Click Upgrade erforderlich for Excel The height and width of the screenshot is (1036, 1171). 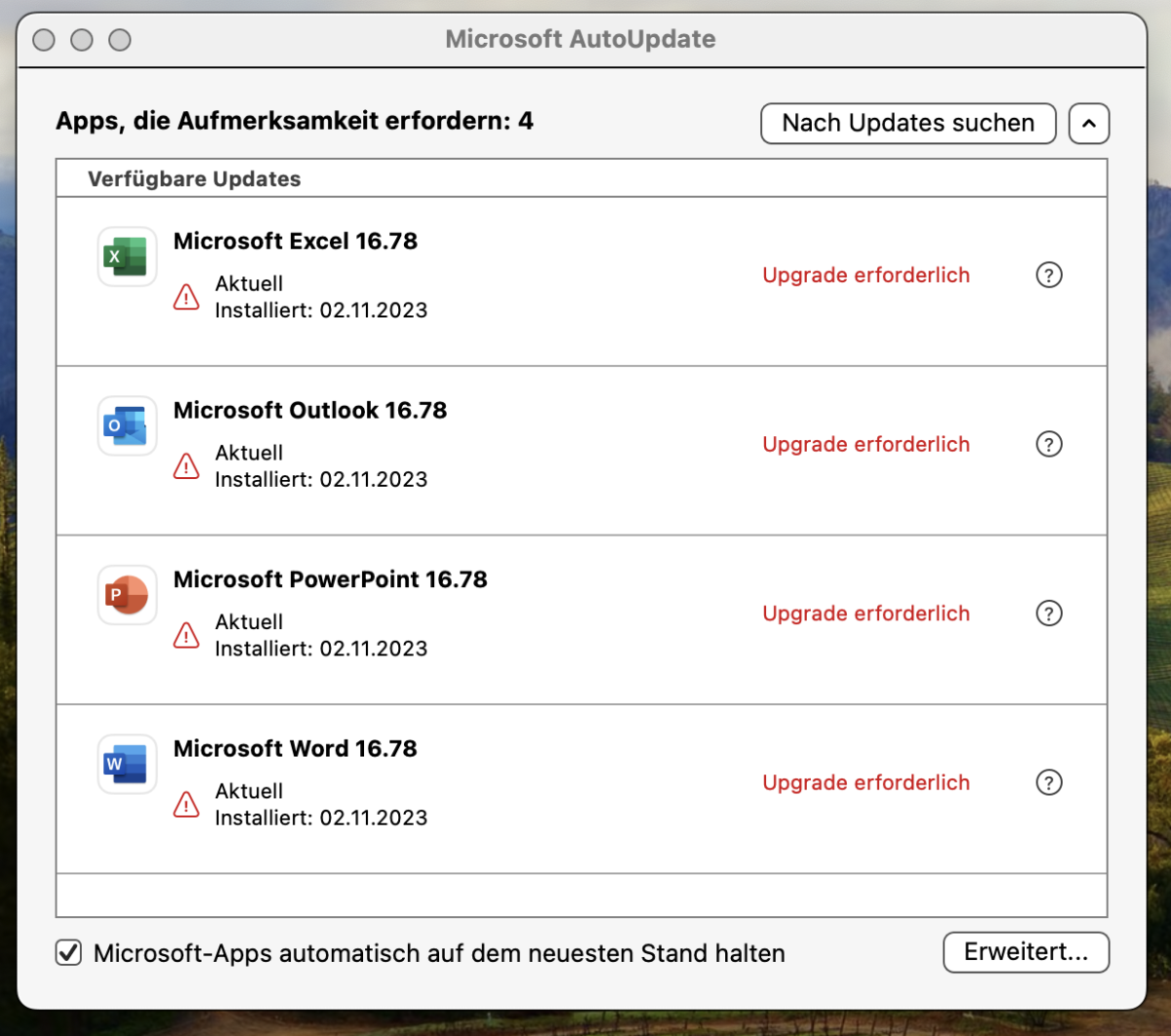pos(866,275)
